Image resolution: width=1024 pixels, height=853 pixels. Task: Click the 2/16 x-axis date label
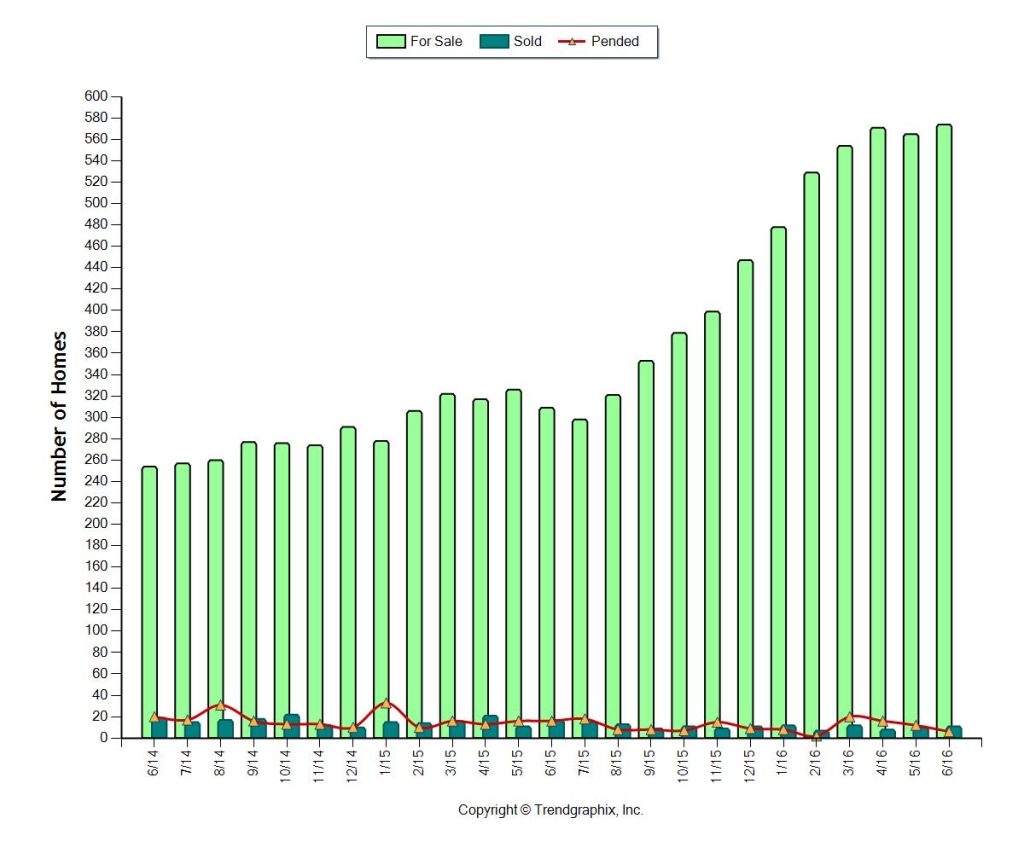[816, 762]
